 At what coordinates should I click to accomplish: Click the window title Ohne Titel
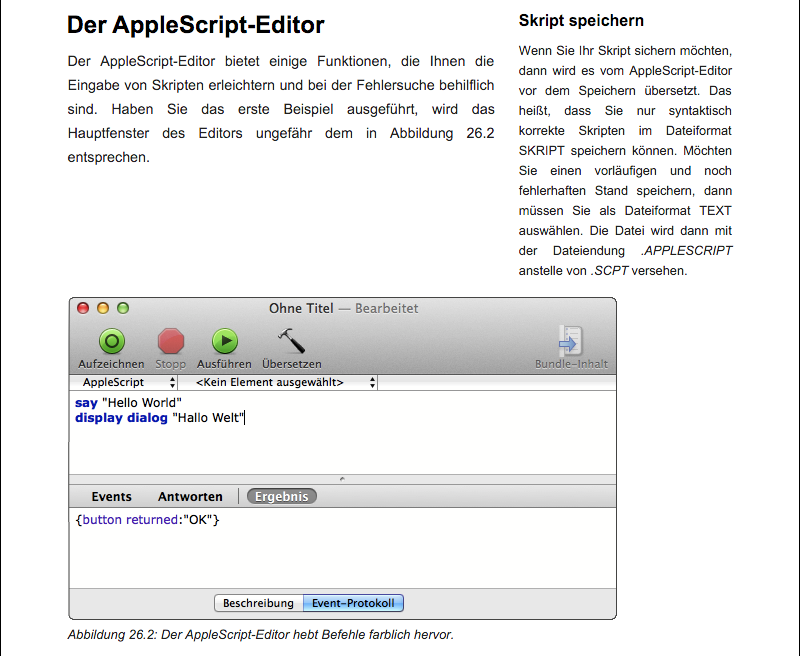pos(301,308)
